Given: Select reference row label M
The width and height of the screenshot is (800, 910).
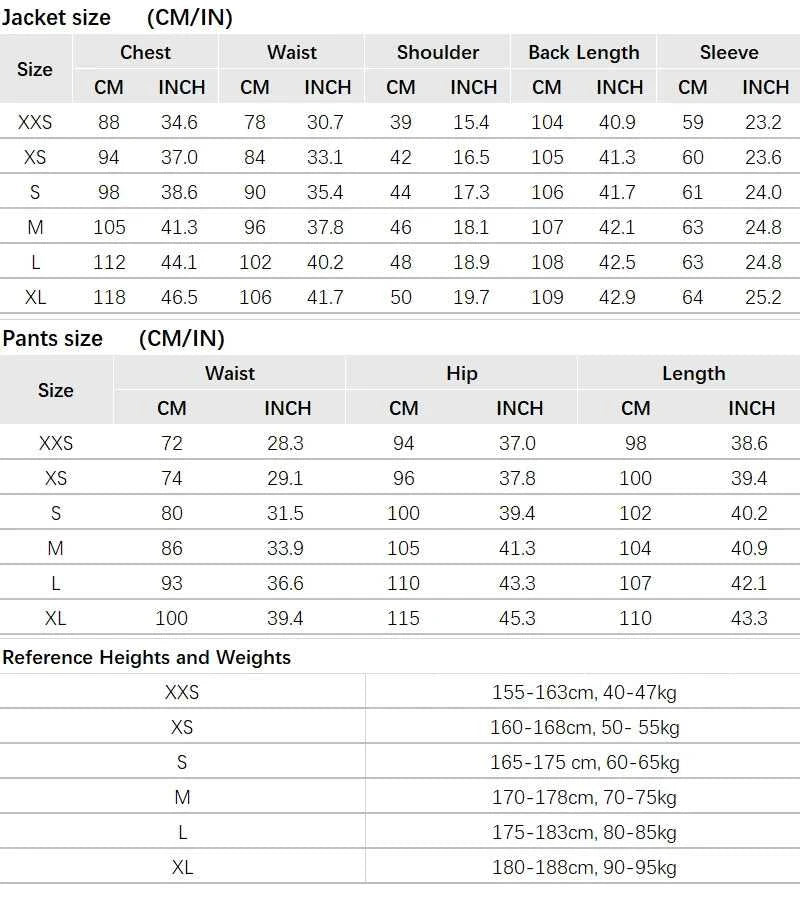Looking at the screenshot, I should (x=182, y=797).
